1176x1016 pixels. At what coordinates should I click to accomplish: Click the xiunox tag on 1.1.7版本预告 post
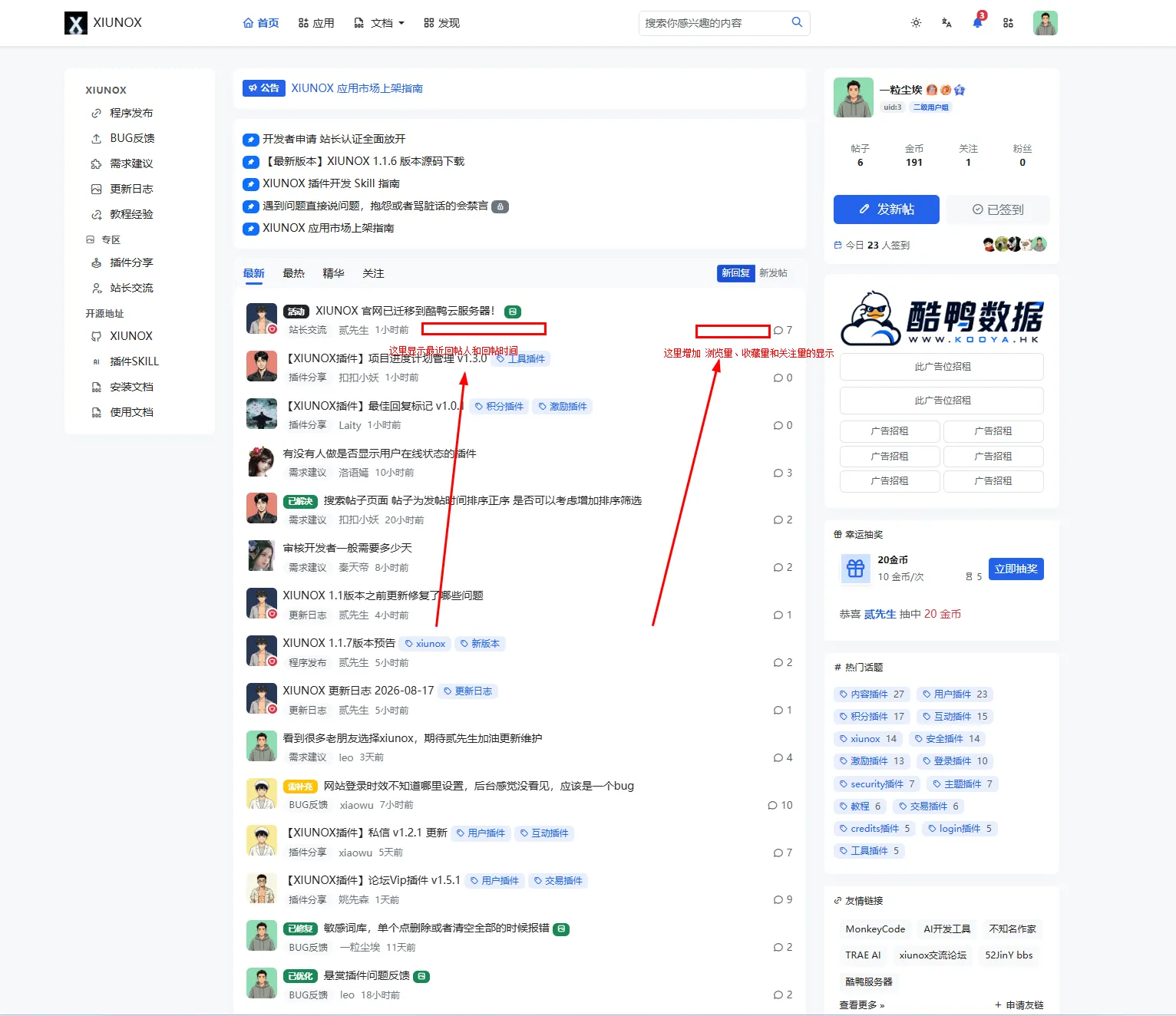click(425, 644)
